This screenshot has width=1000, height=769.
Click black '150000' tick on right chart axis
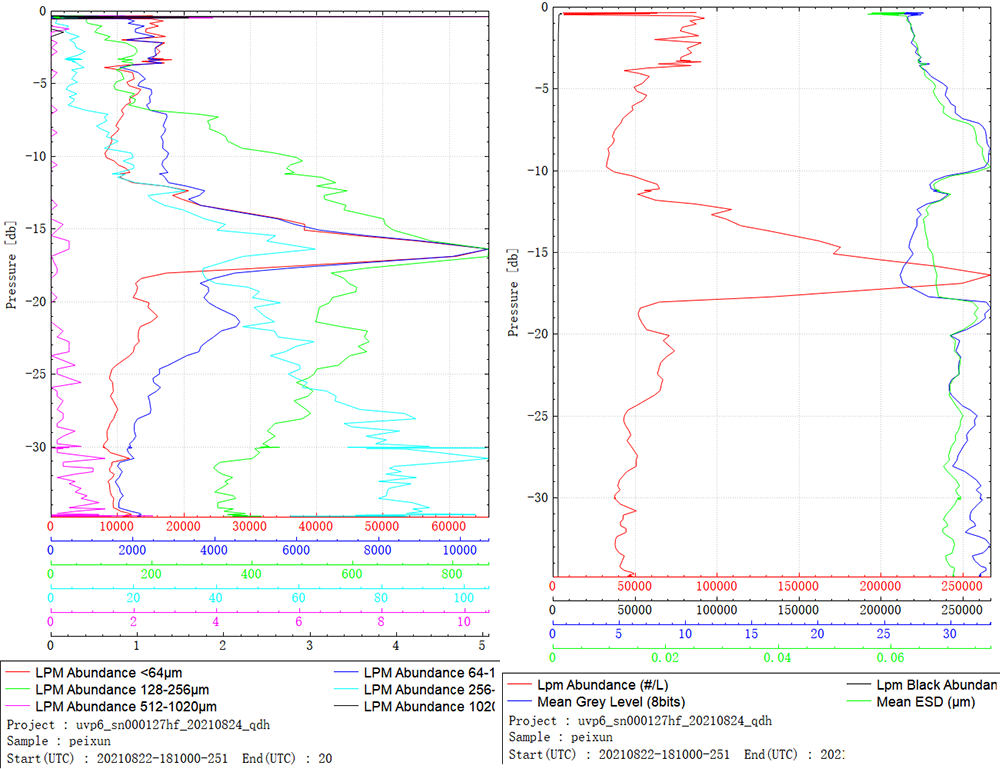click(x=798, y=610)
